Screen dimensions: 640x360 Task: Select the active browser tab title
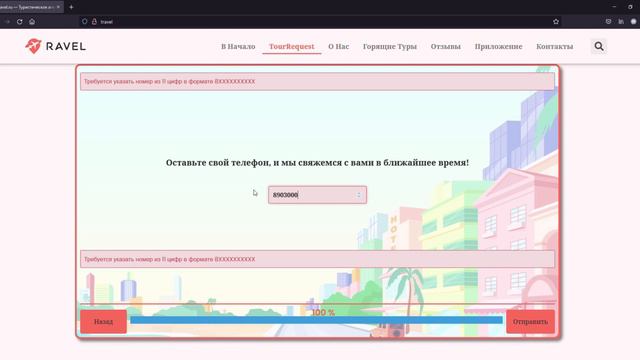[x=27, y=7]
